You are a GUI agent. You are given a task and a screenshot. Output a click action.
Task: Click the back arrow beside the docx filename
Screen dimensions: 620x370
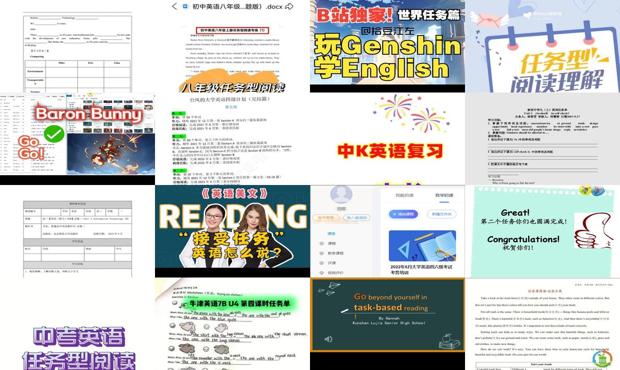click(x=174, y=6)
